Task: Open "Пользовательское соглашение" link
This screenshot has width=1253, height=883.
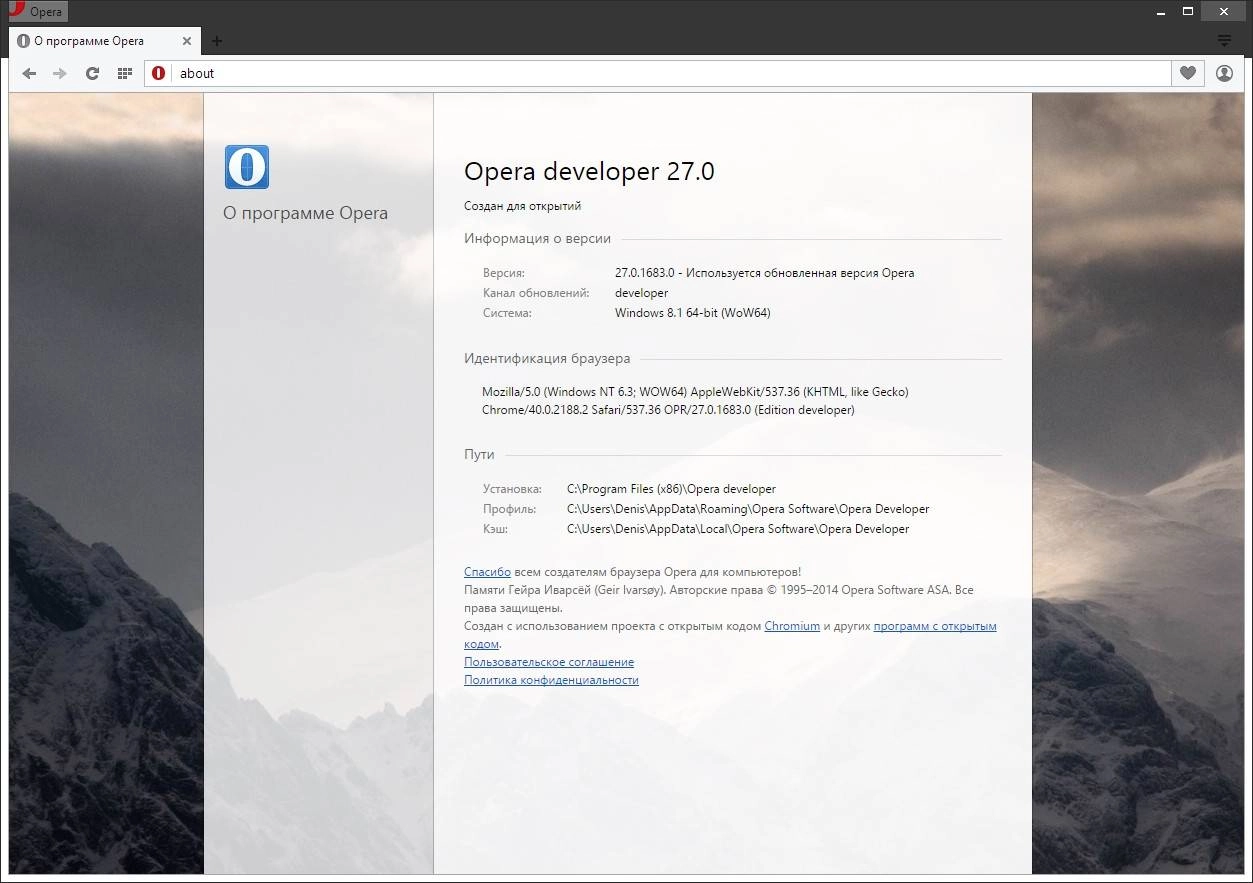Action: coord(549,662)
